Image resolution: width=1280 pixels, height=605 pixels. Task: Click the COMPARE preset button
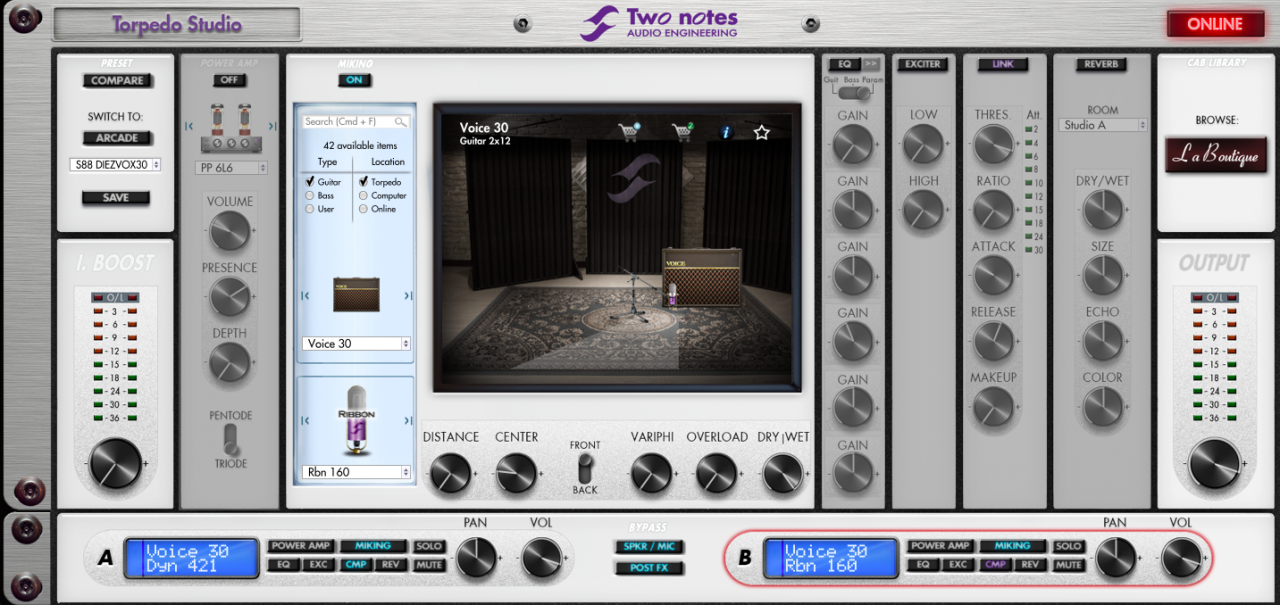(117, 81)
